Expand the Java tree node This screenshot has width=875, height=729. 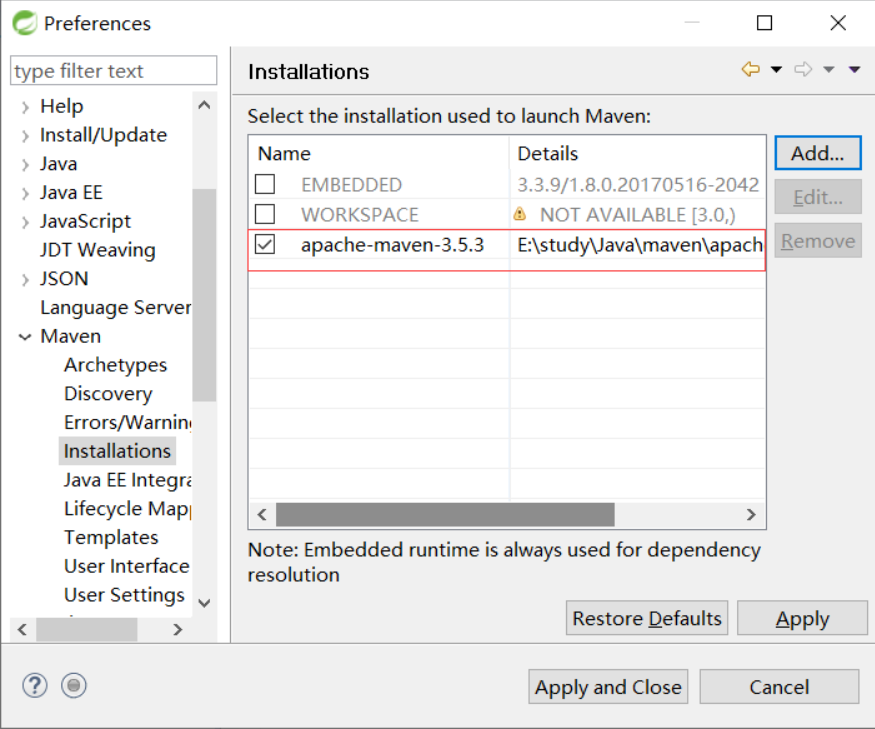[x=25, y=164]
